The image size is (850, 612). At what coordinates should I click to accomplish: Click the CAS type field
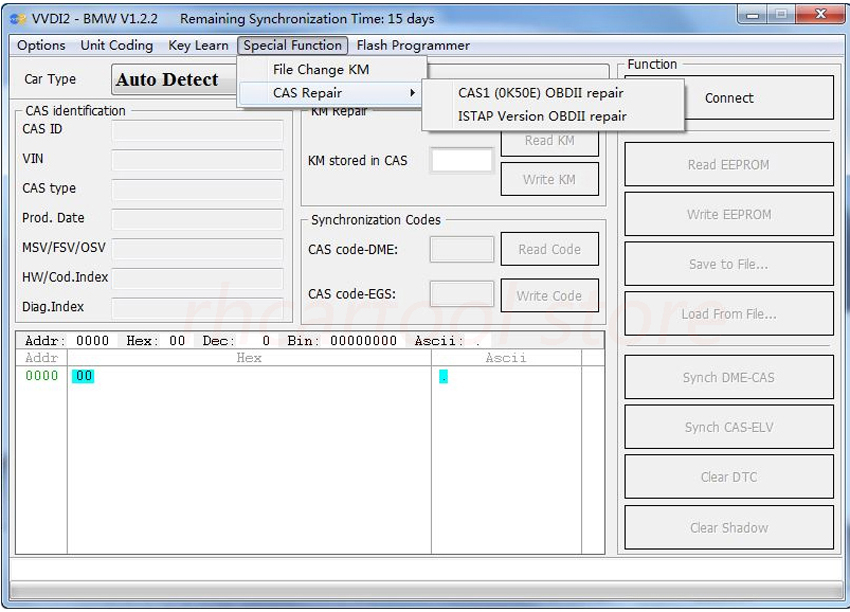(197, 190)
